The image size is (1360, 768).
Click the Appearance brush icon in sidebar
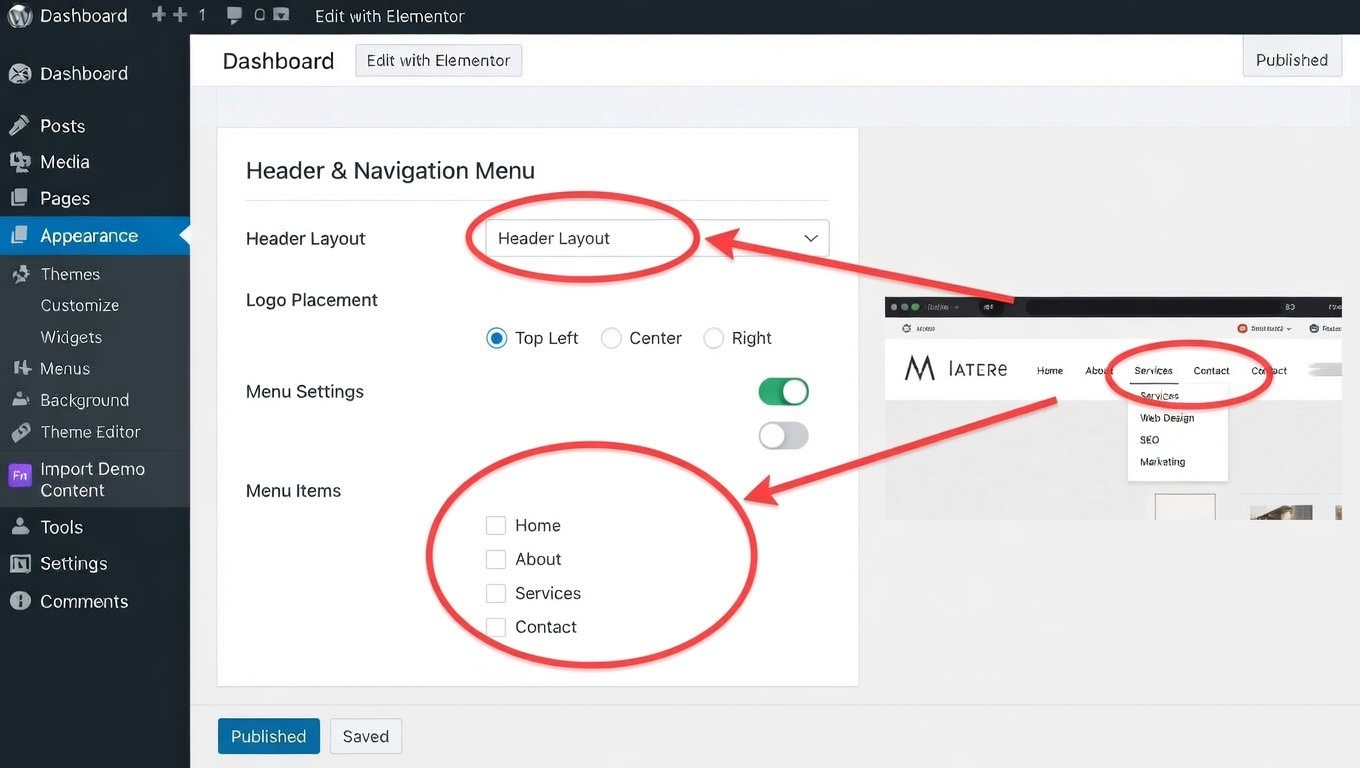coord(19,236)
